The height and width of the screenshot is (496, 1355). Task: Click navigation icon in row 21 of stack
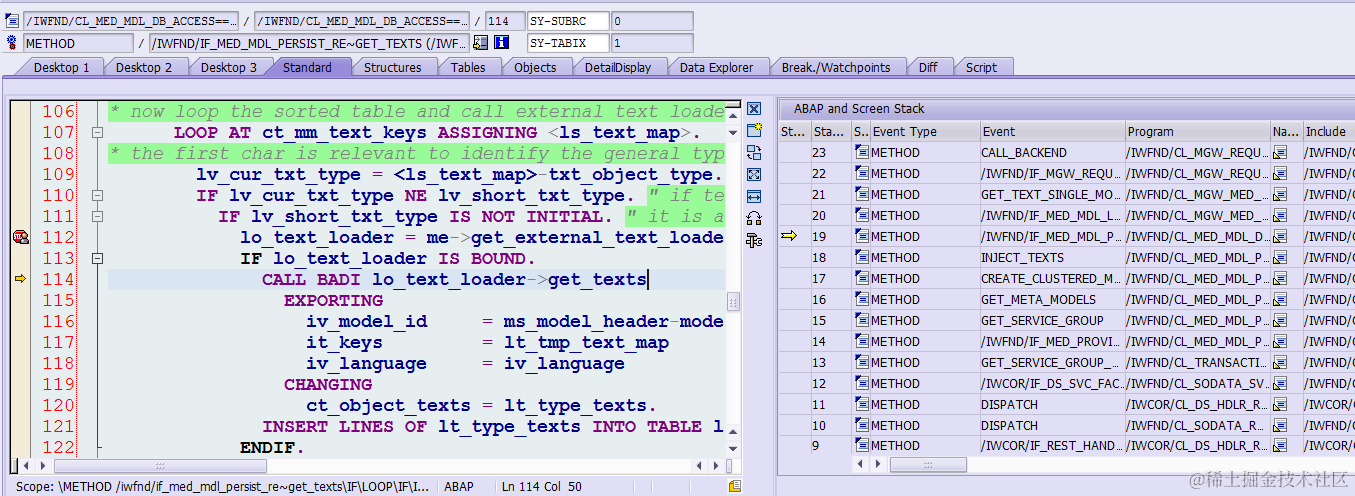pos(1279,195)
